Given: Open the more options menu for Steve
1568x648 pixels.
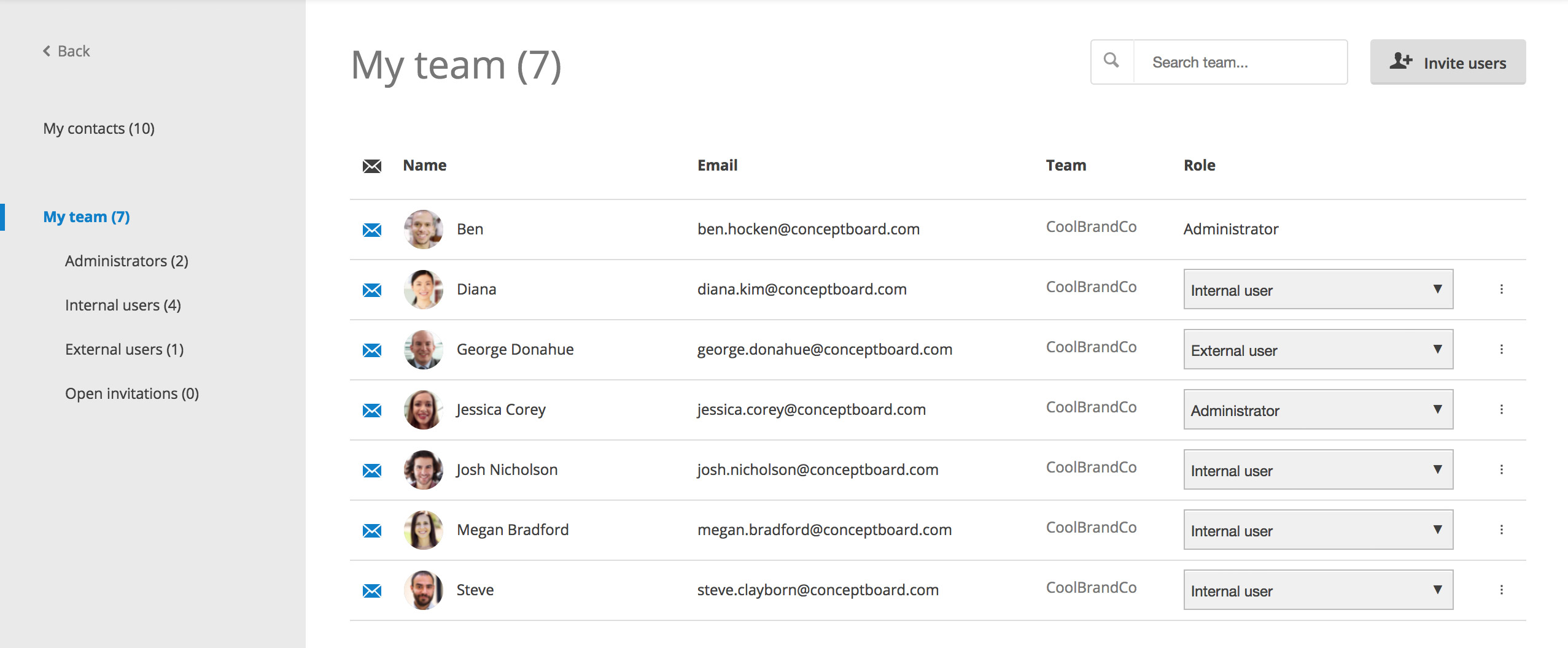Looking at the screenshot, I should 1502,590.
